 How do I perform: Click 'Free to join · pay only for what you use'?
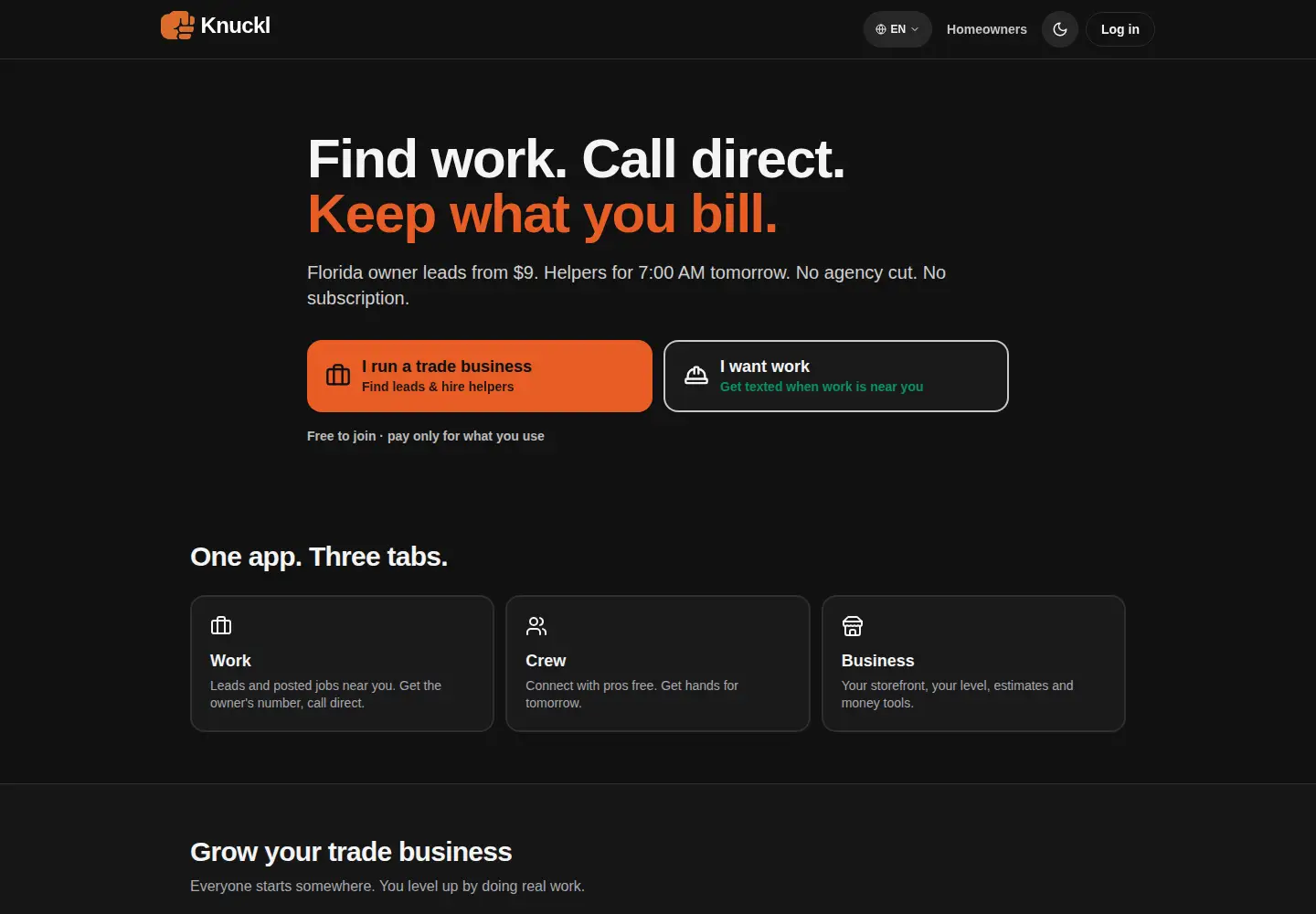426,436
